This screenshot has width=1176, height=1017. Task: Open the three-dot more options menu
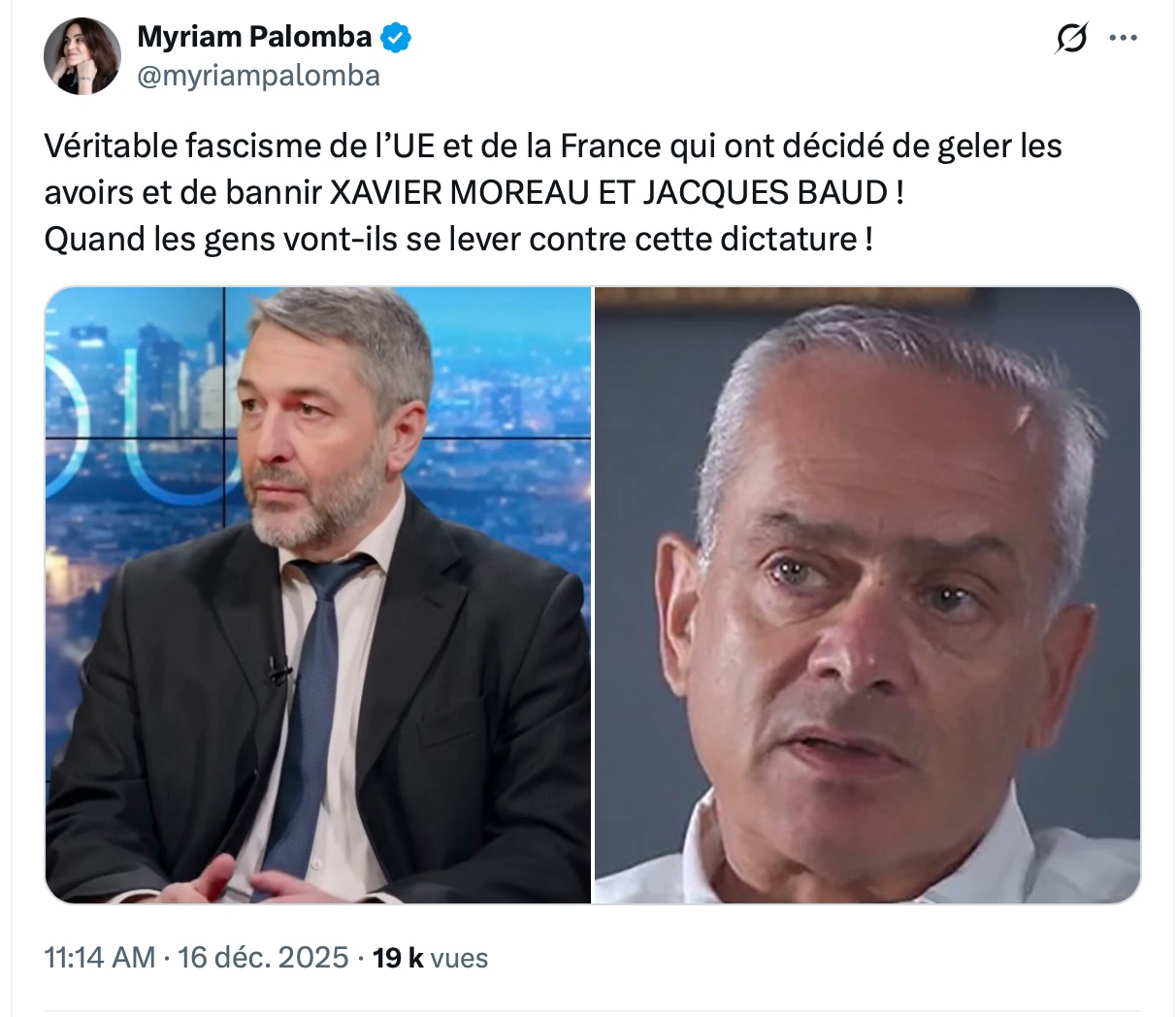click(x=1124, y=39)
